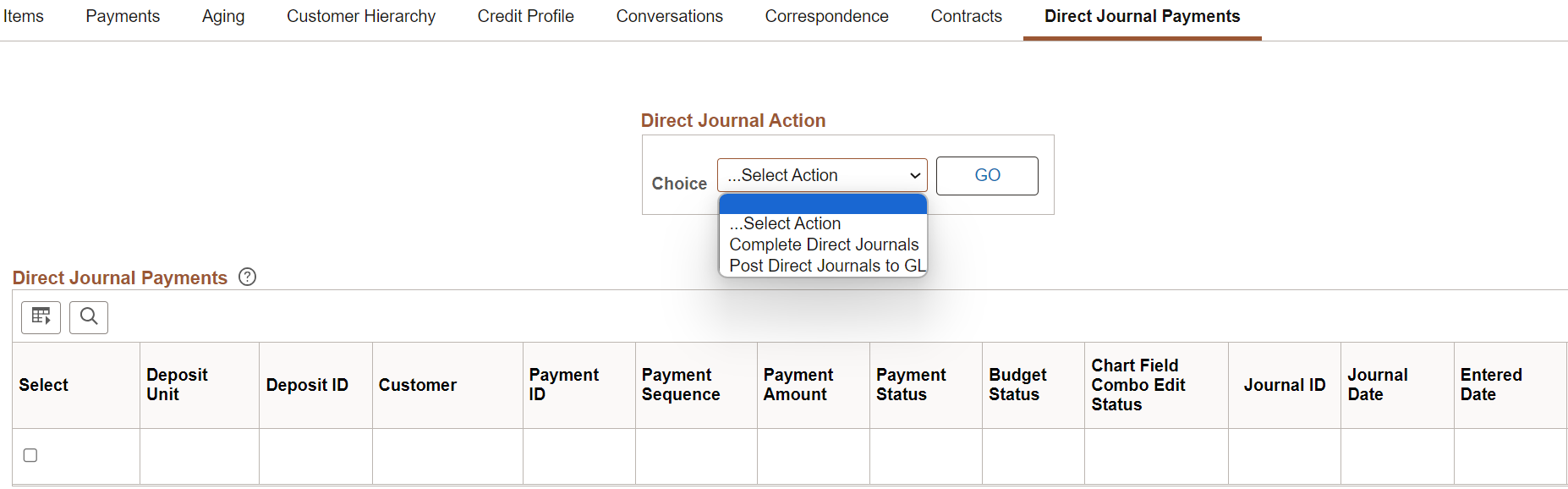Image resolution: width=1568 pixels, height=489 pixels.
Task: Switch to Conversations tab
Action: click(x=669, y=16)
